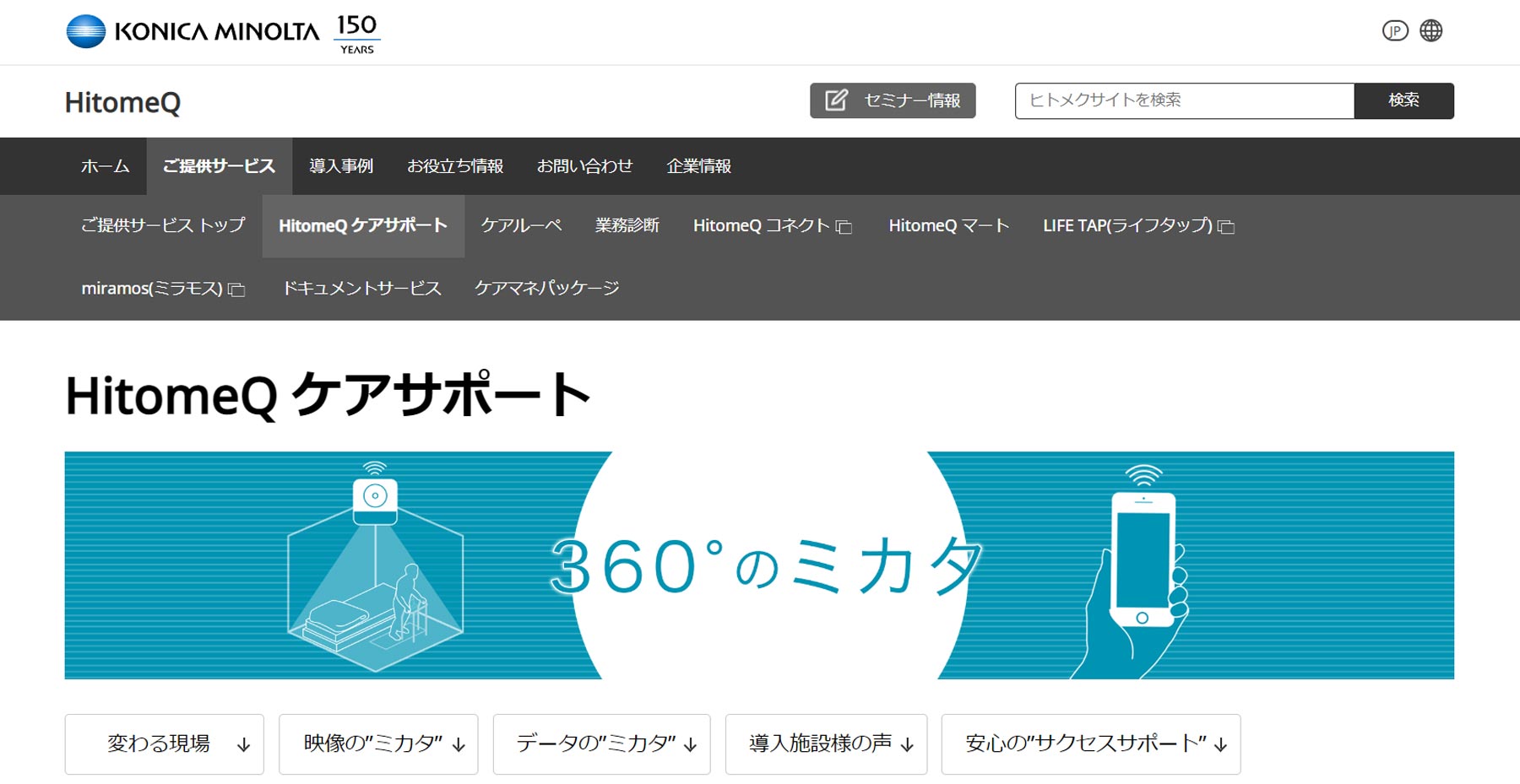
Task: Jump to データの"ミカタ" section
Action: pos(601,744)
